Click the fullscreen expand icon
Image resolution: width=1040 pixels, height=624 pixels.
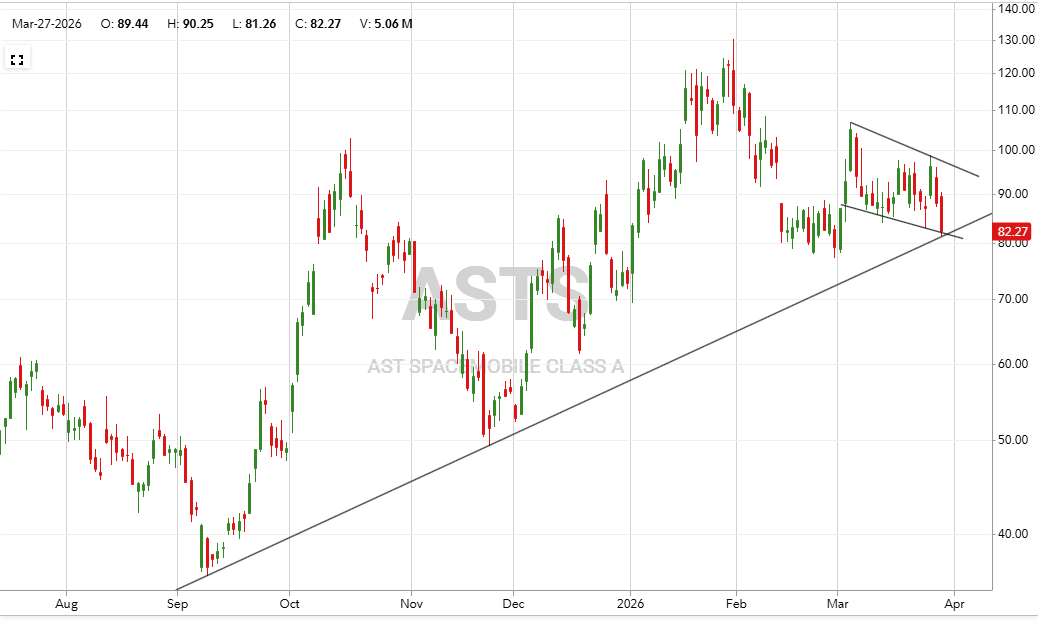[17, 60]
